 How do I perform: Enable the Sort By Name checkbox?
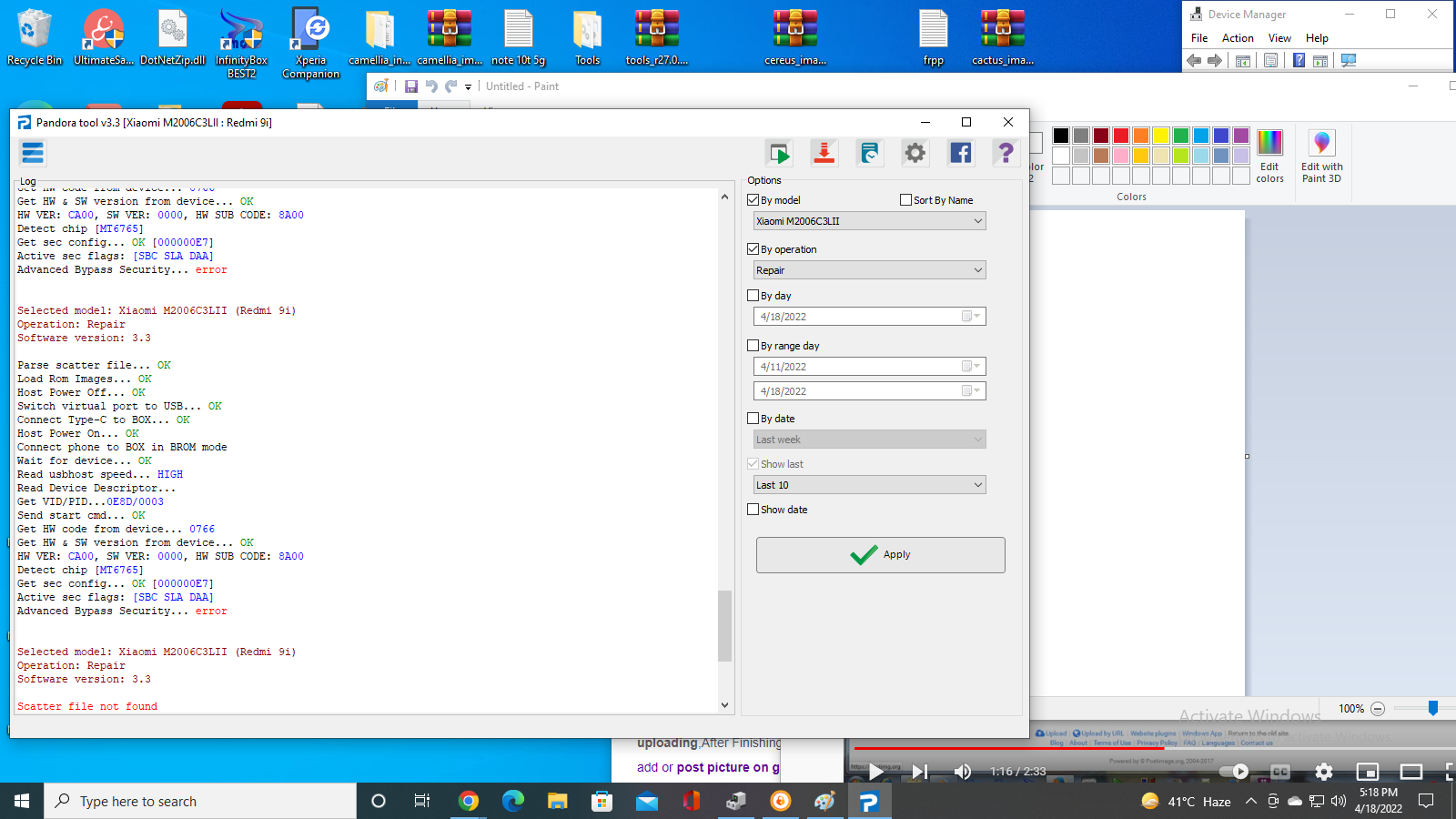tap(905, 200)
